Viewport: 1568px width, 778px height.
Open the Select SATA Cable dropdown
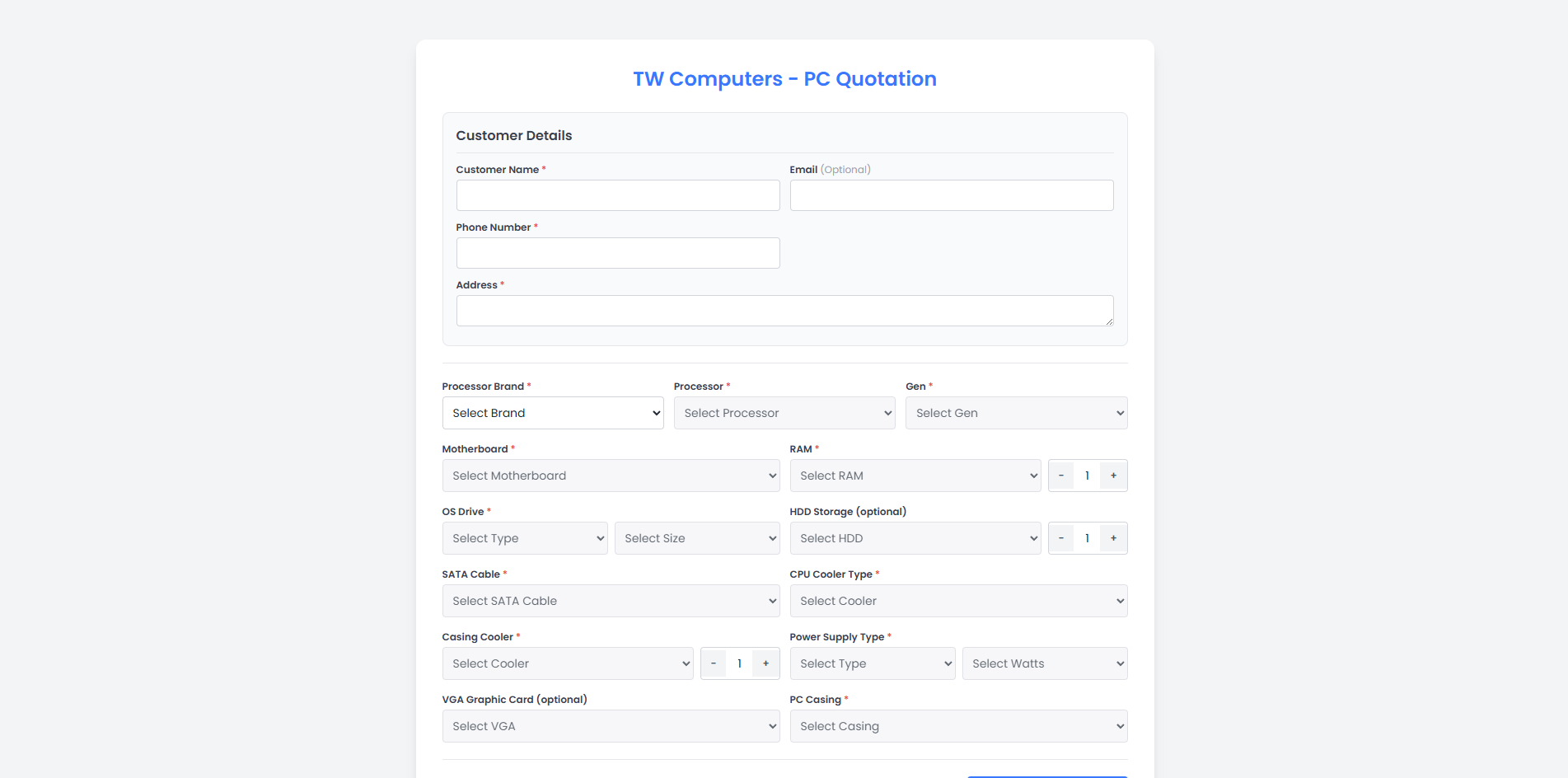click(611, 601)
